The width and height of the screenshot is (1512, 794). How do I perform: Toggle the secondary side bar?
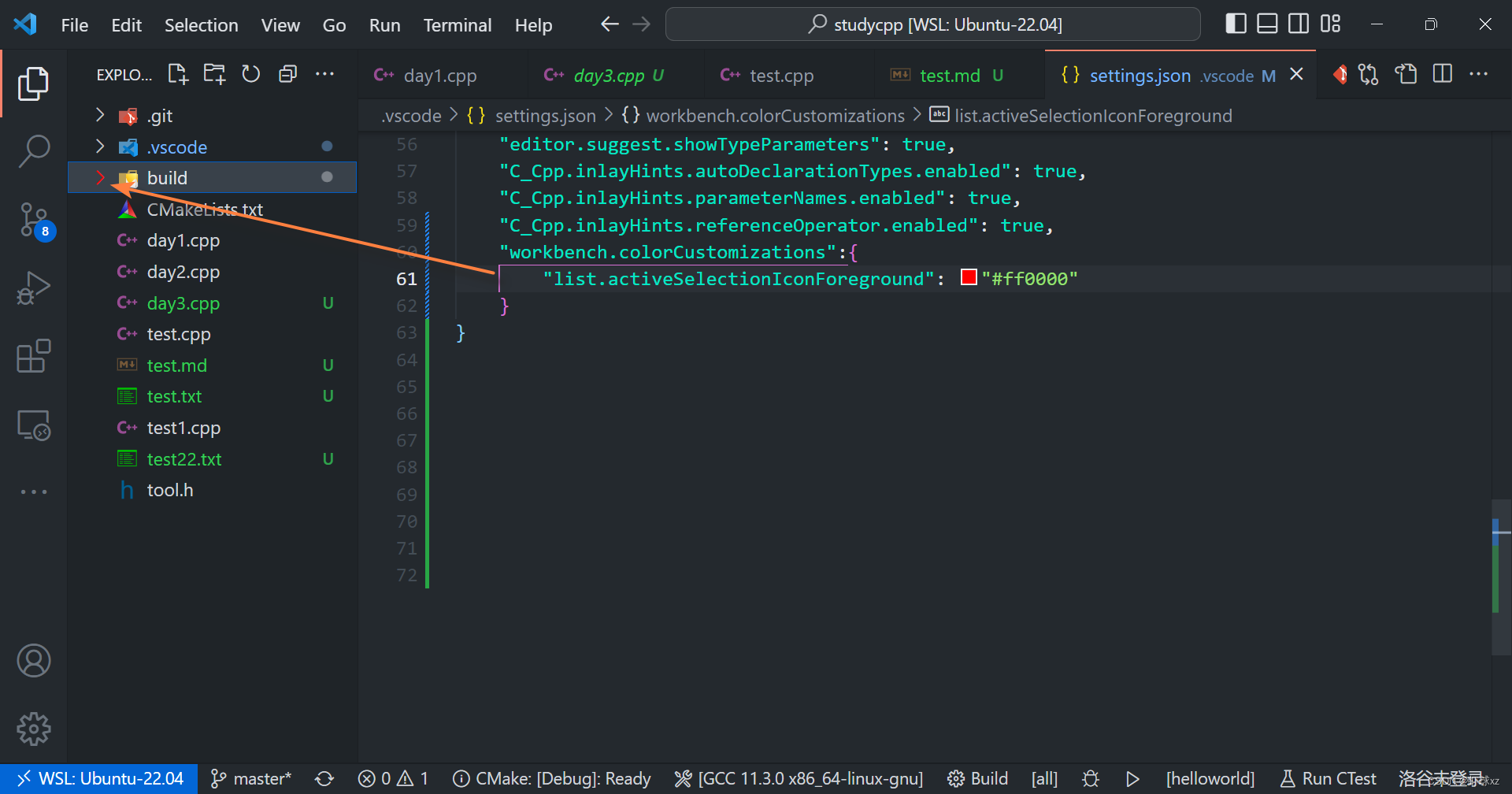pyautogui.click(x=1299, y=24)
